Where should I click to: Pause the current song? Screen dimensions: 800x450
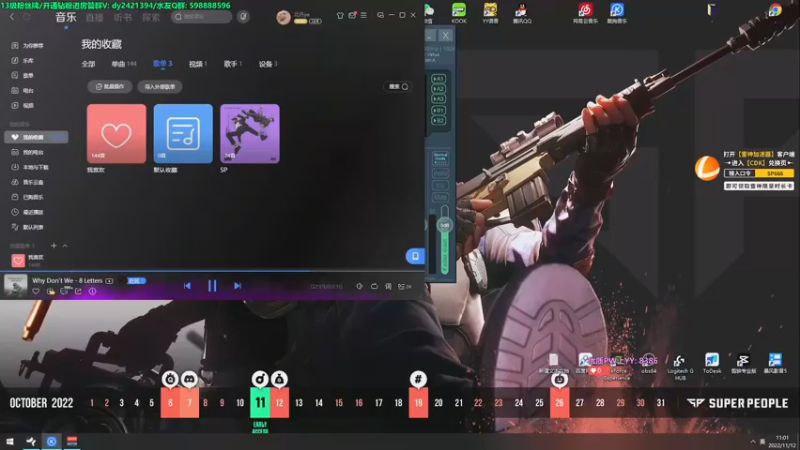[212, 286]
